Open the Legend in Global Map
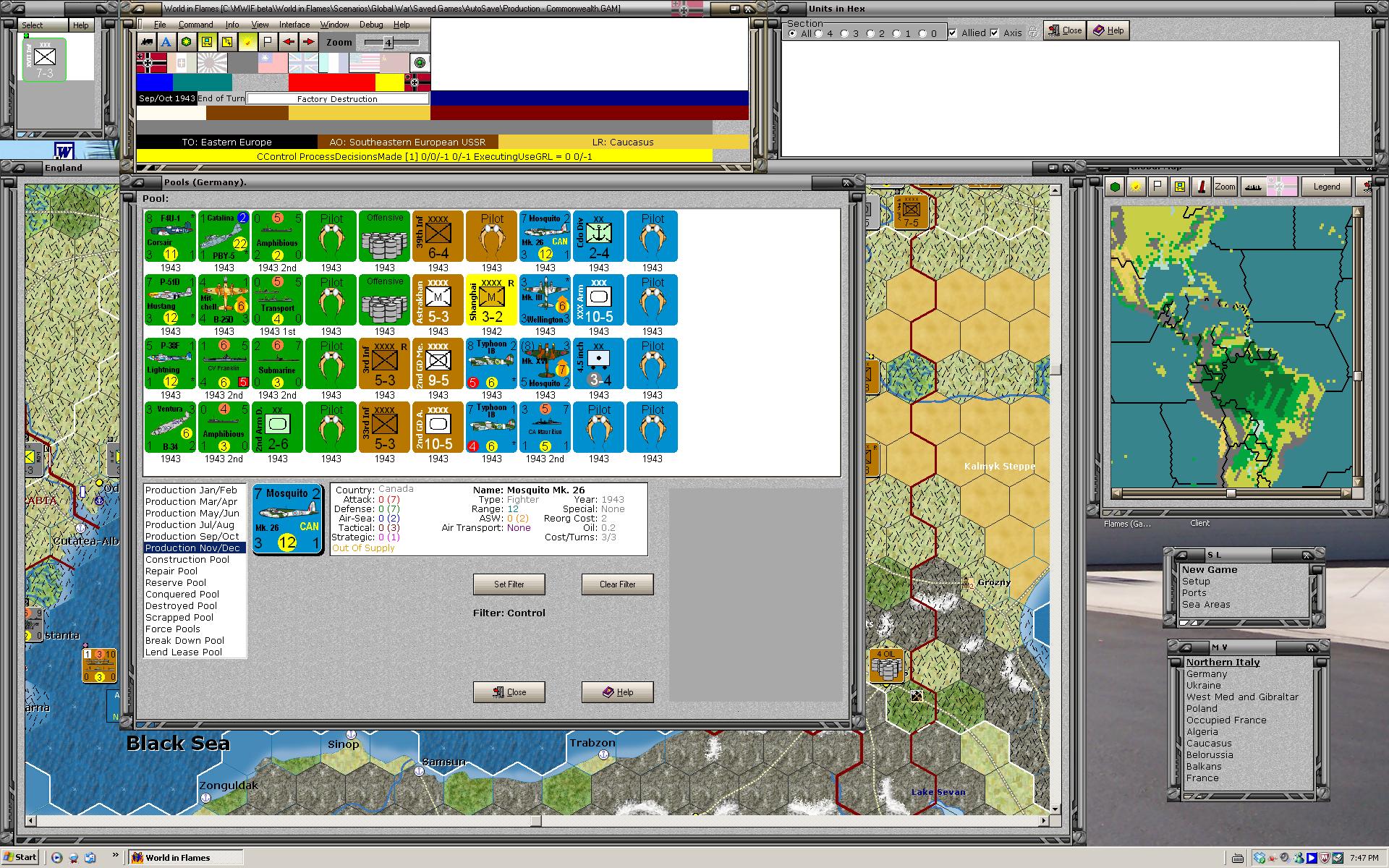This screenshot has width=1389, height=868. click(x=1327, y=187)
